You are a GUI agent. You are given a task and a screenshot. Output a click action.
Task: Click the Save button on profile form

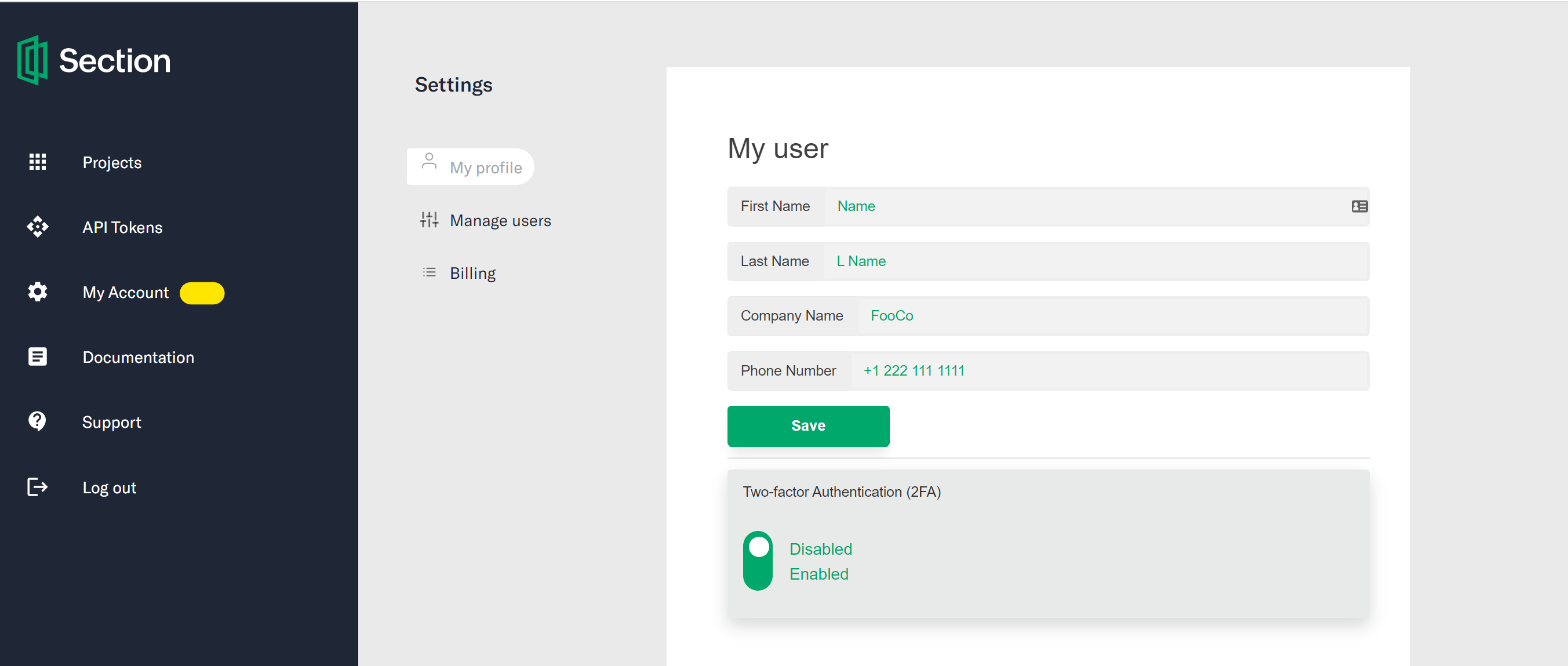pyautogui.click(x=808, y=425)
